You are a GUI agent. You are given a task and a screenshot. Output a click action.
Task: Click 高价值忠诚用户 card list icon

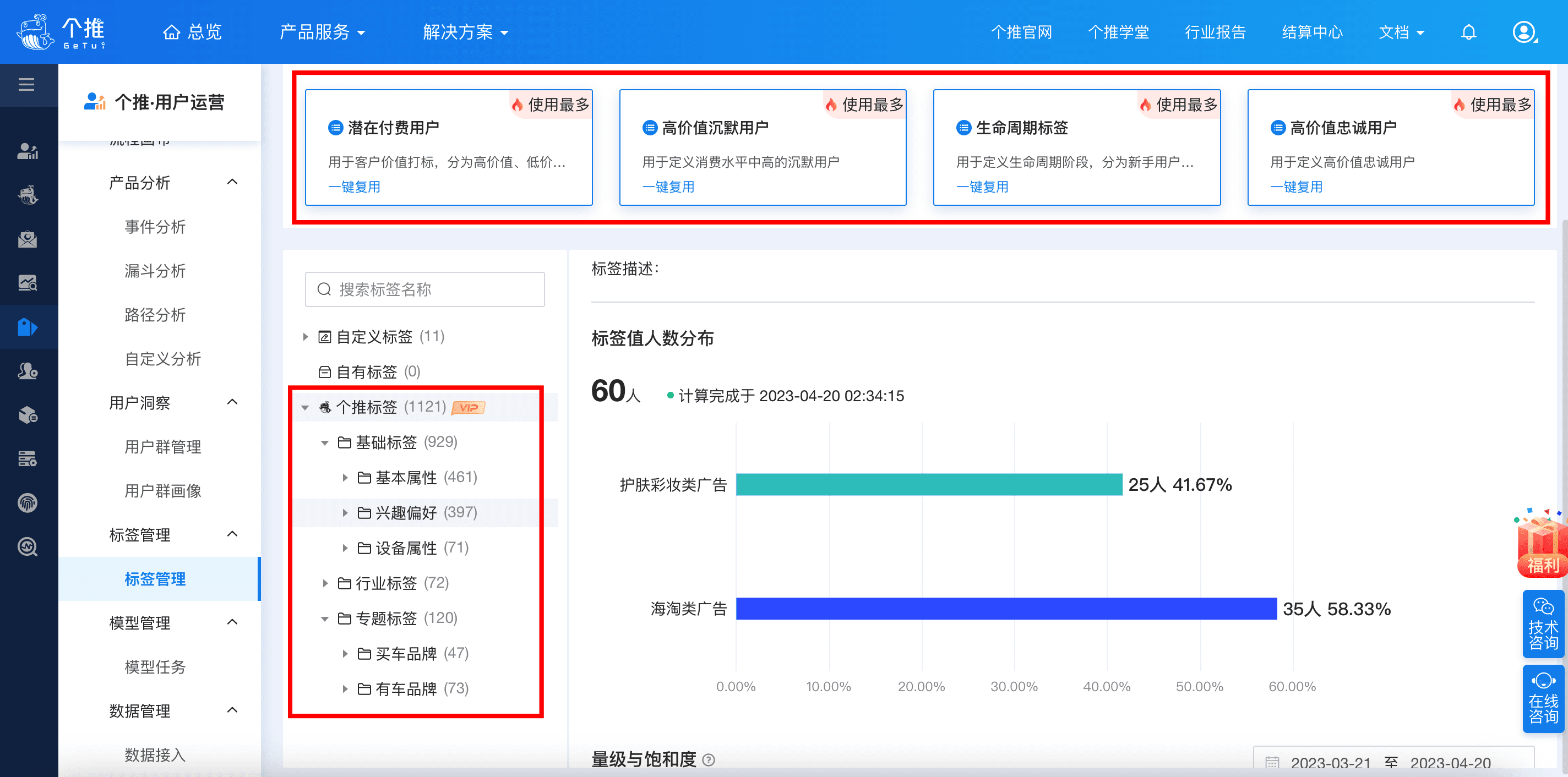(x=1278, y=128)
